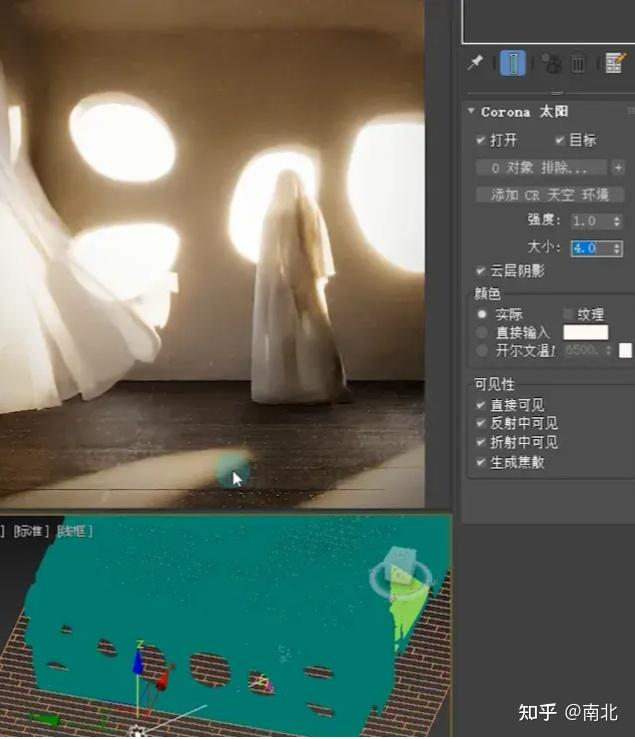This screenshot has width=635, height=739.
Task: Toggle the 云层阴影 checkbox
Action: point(480,271)
